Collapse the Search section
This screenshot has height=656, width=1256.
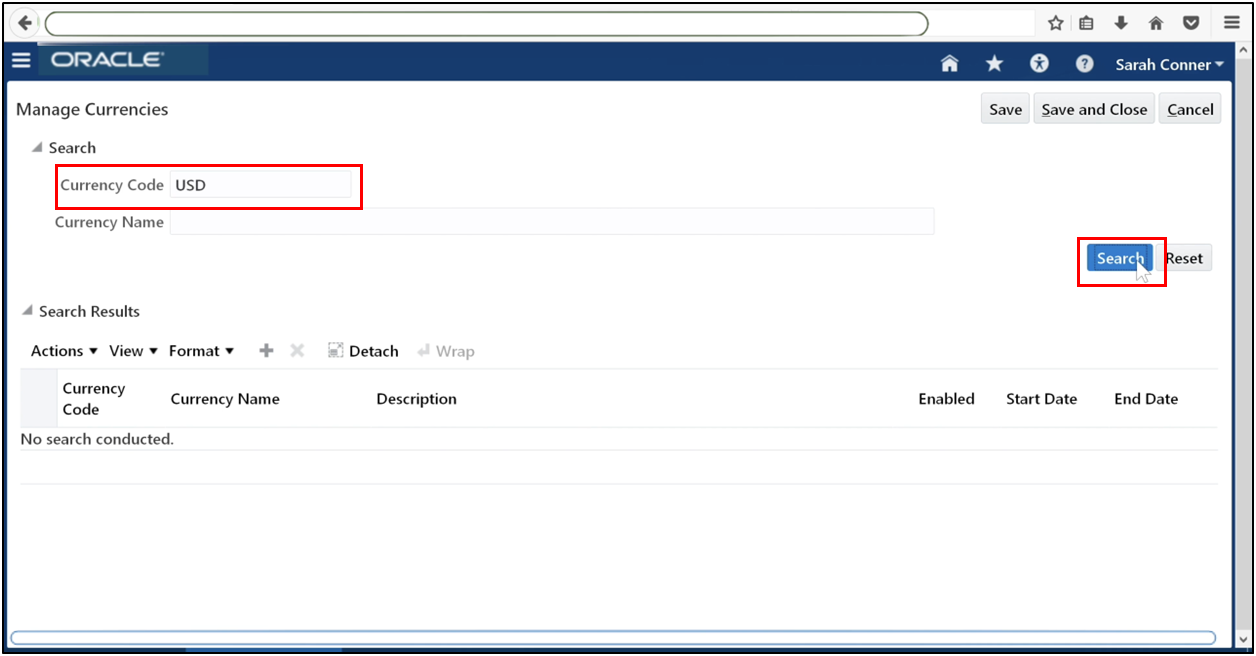[x=37, y=147]
